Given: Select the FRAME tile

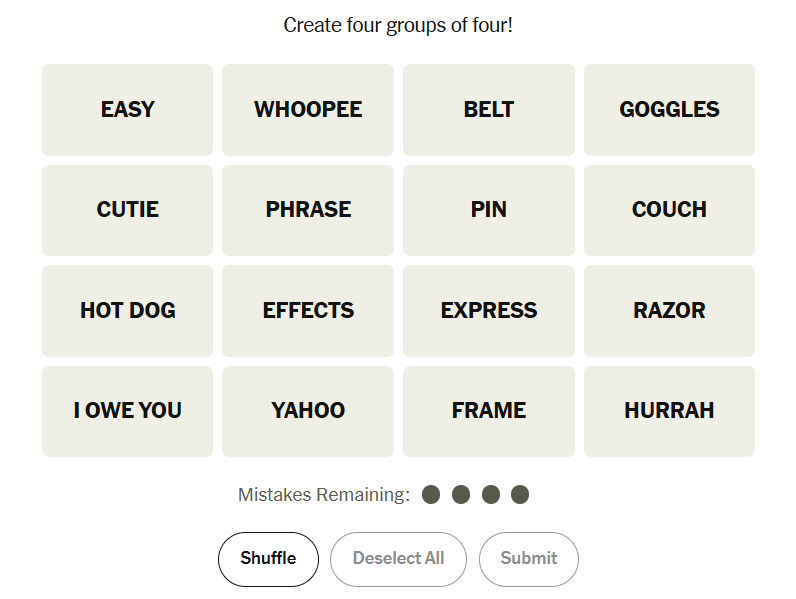Looking at the screenshot, I should click(489, 411).
